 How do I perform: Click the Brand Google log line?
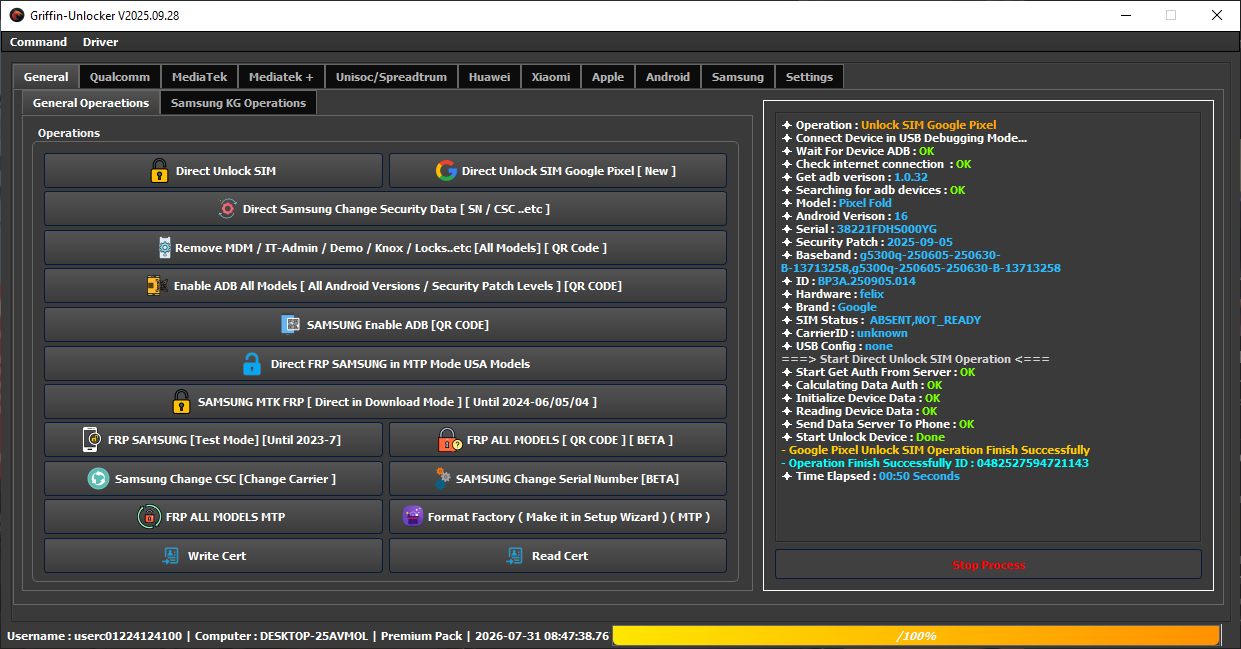829,307
